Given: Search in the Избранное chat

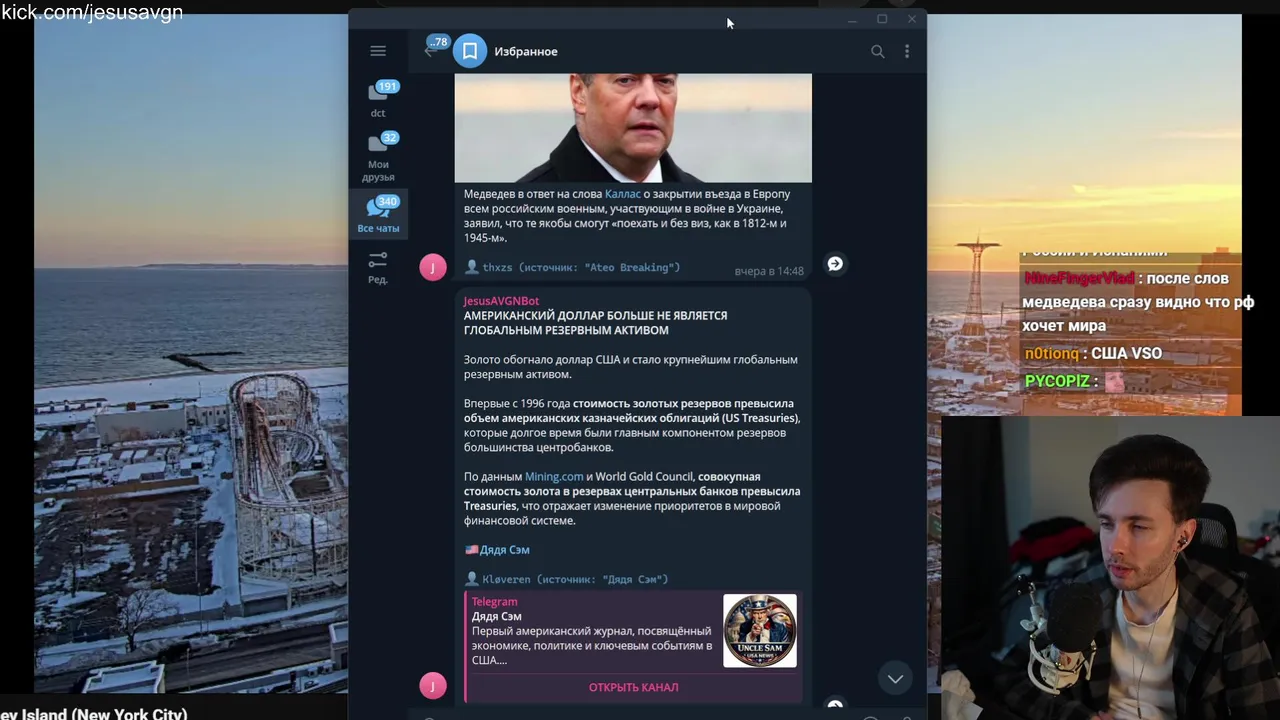Looking at the screenshot, I should pyautogui.click(x=877, y=51).
